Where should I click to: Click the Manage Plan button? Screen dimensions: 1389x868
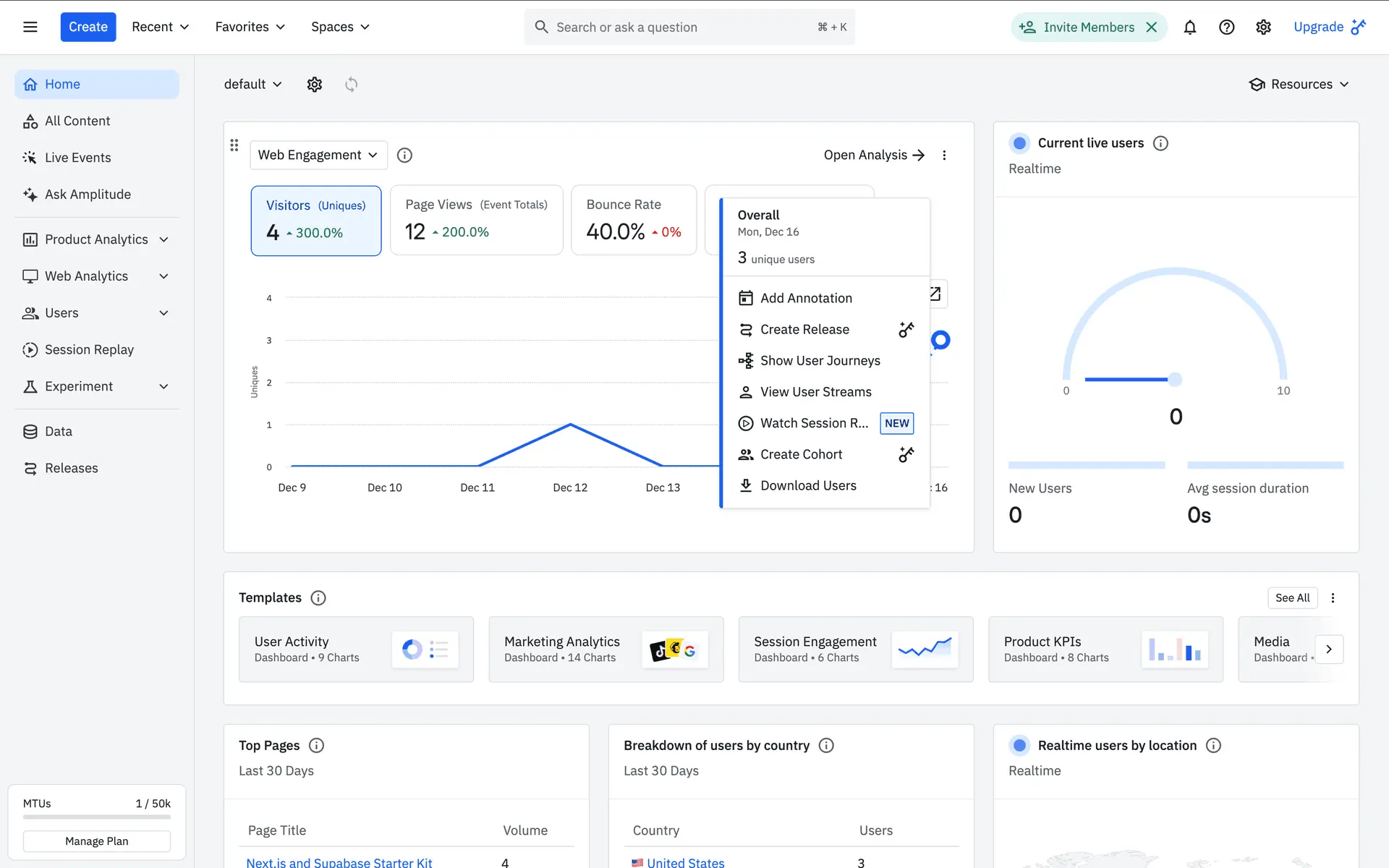pos(96,841)
